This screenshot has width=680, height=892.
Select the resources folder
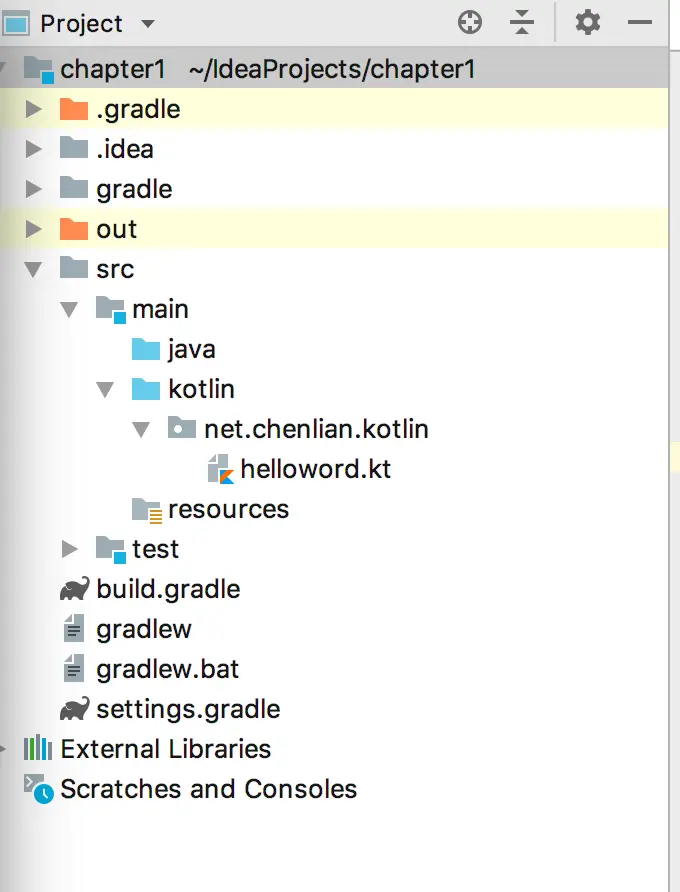coord(228,509)
